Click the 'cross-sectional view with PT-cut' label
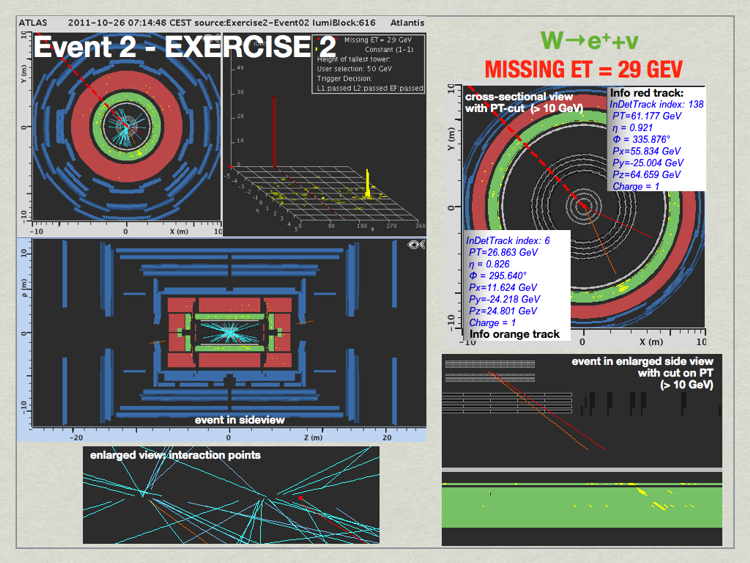750x563 pixels. pyautogui.click(x=519, y=103)
